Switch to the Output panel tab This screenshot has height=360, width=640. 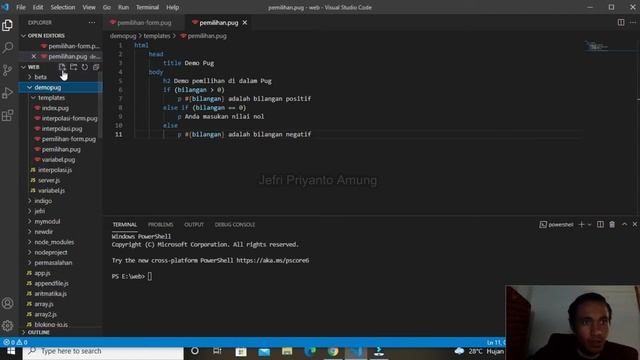[194, 225]
